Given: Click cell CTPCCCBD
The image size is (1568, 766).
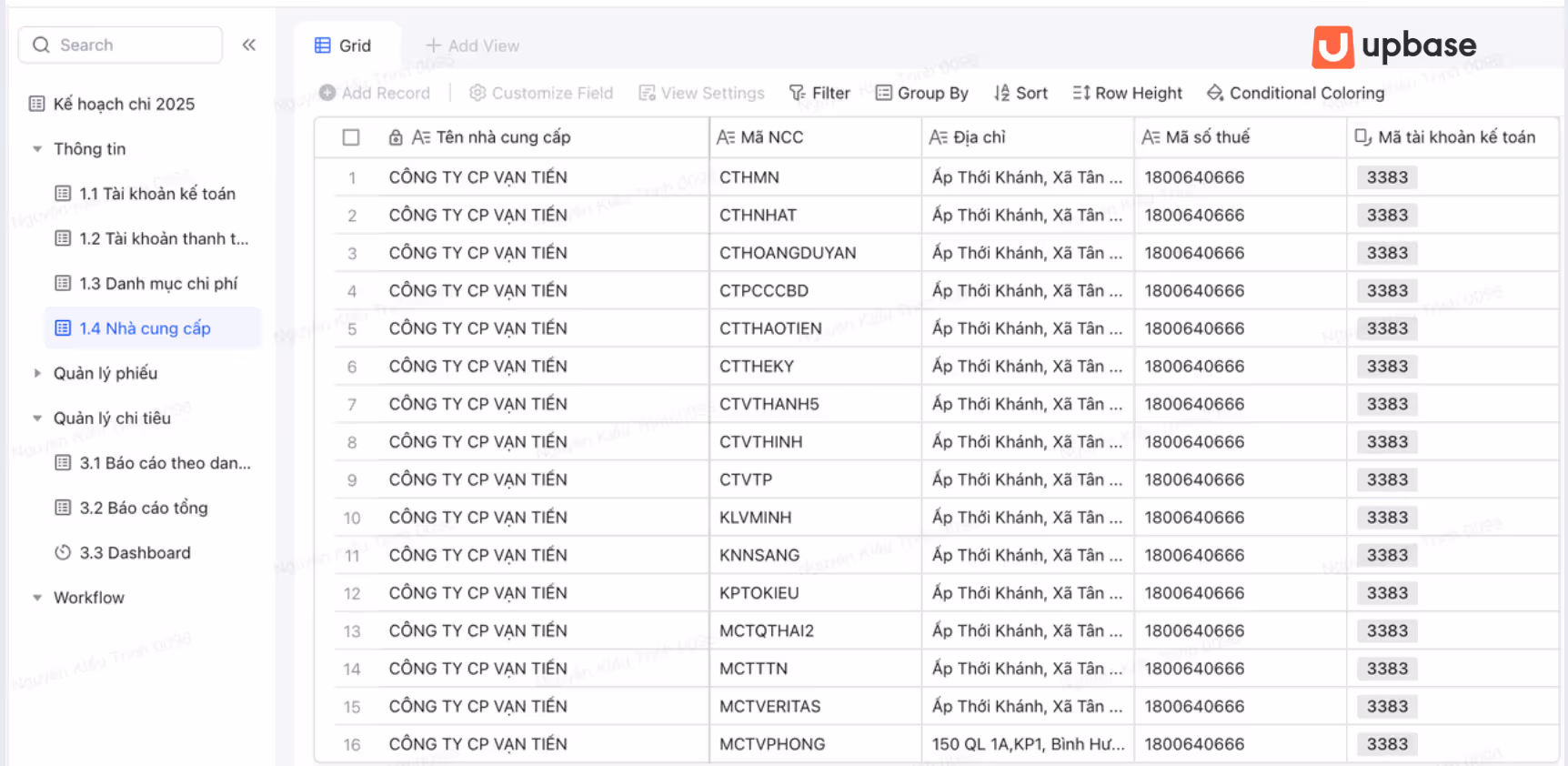Looking at the screenshot, I should 816,290.
